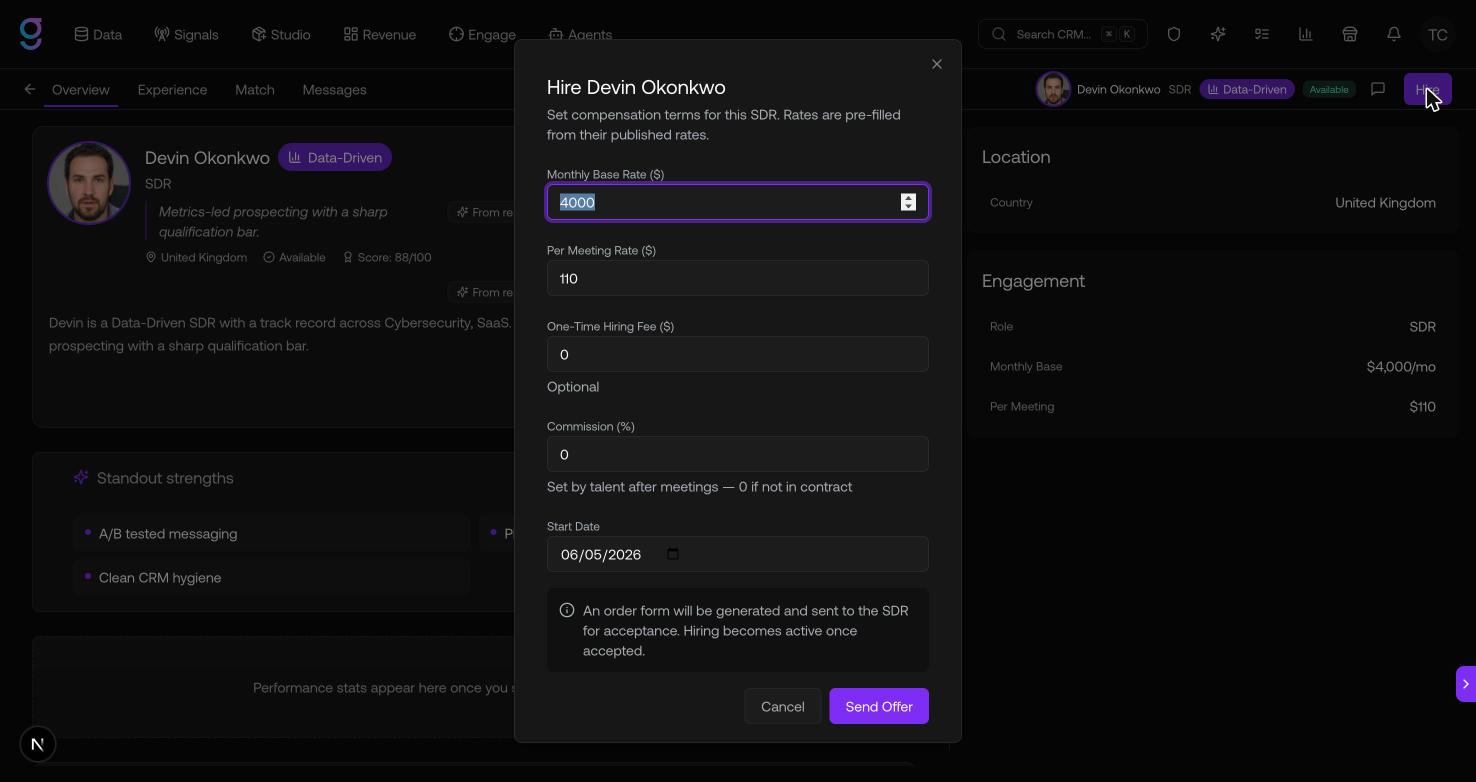Click the United Kingdom location pin icon

coord(151,257)
